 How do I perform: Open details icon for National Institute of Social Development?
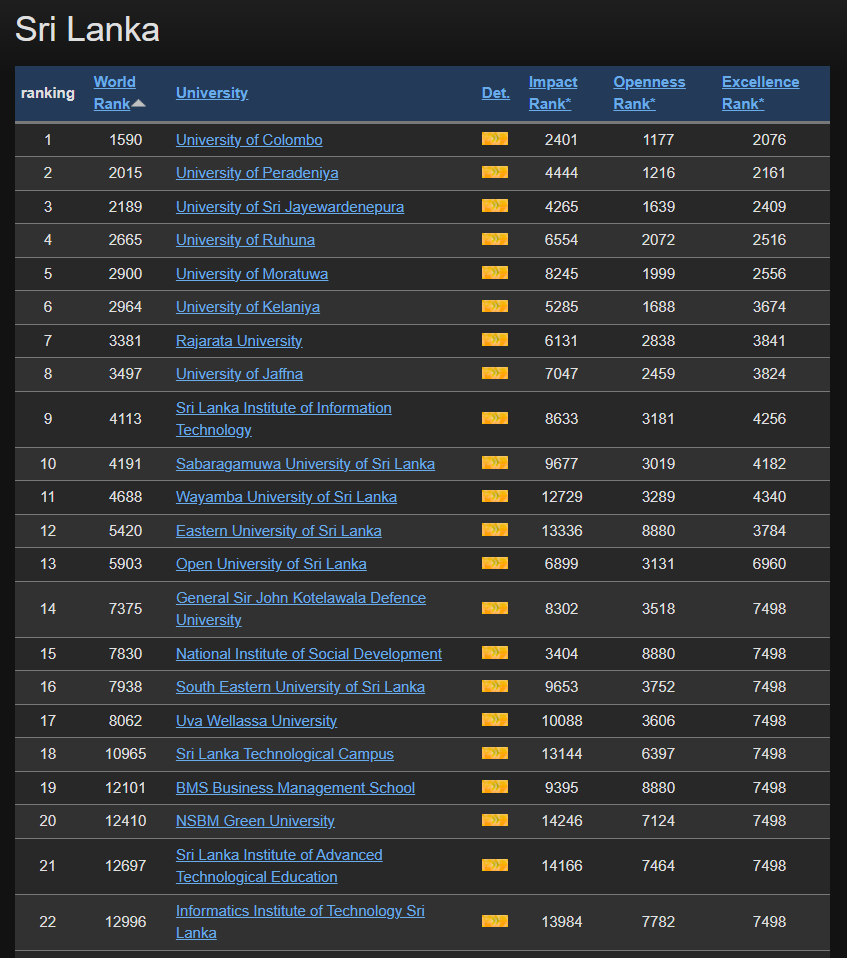[x=494, y=654]
